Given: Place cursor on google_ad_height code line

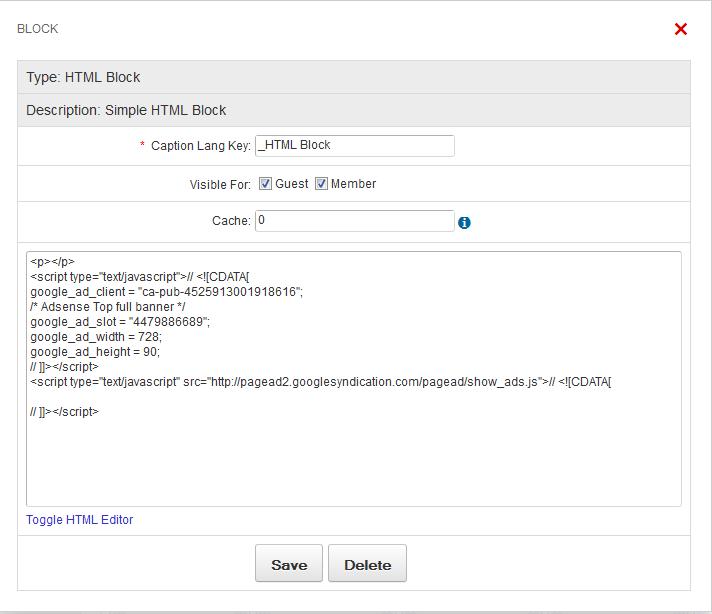Looking at the screenshot, I should (x=95, y=352).
